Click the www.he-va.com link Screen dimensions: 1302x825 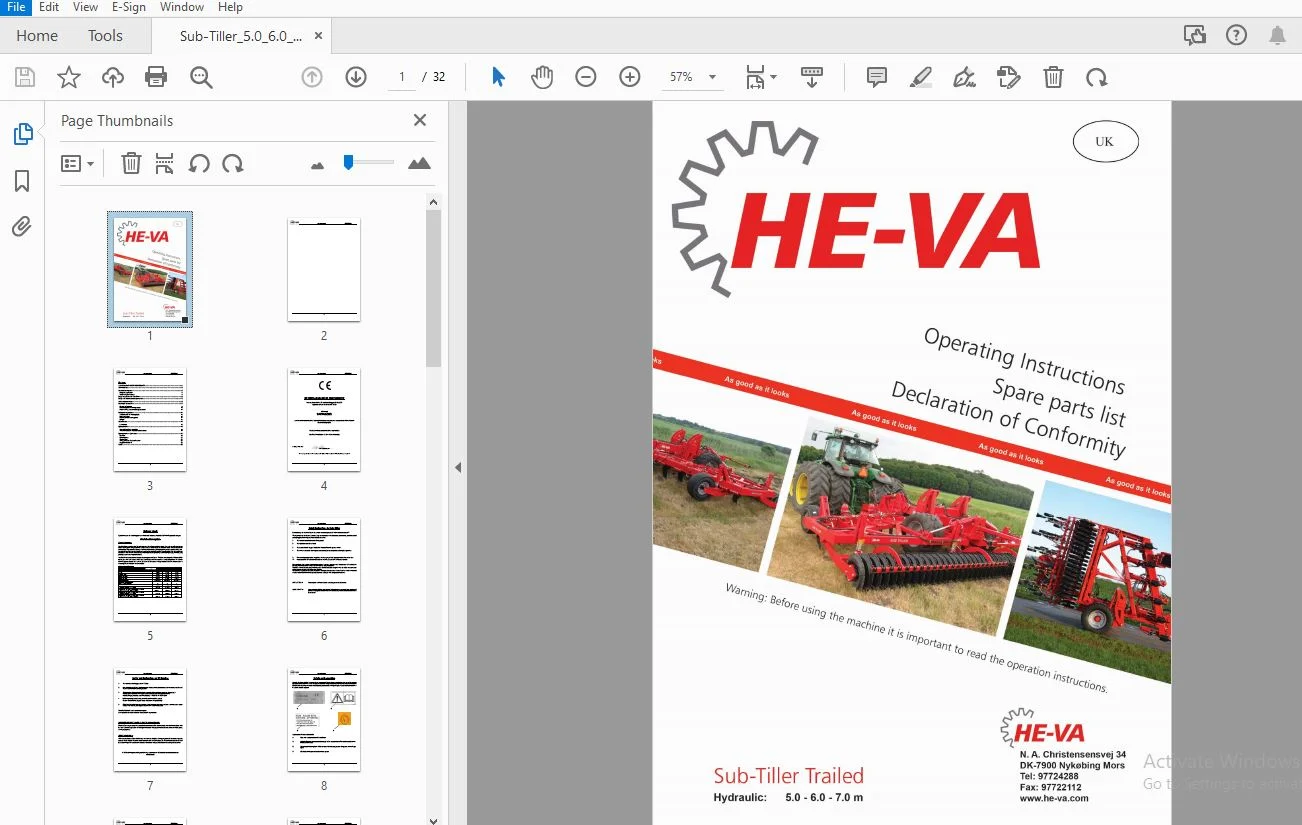coord(1053,798)
